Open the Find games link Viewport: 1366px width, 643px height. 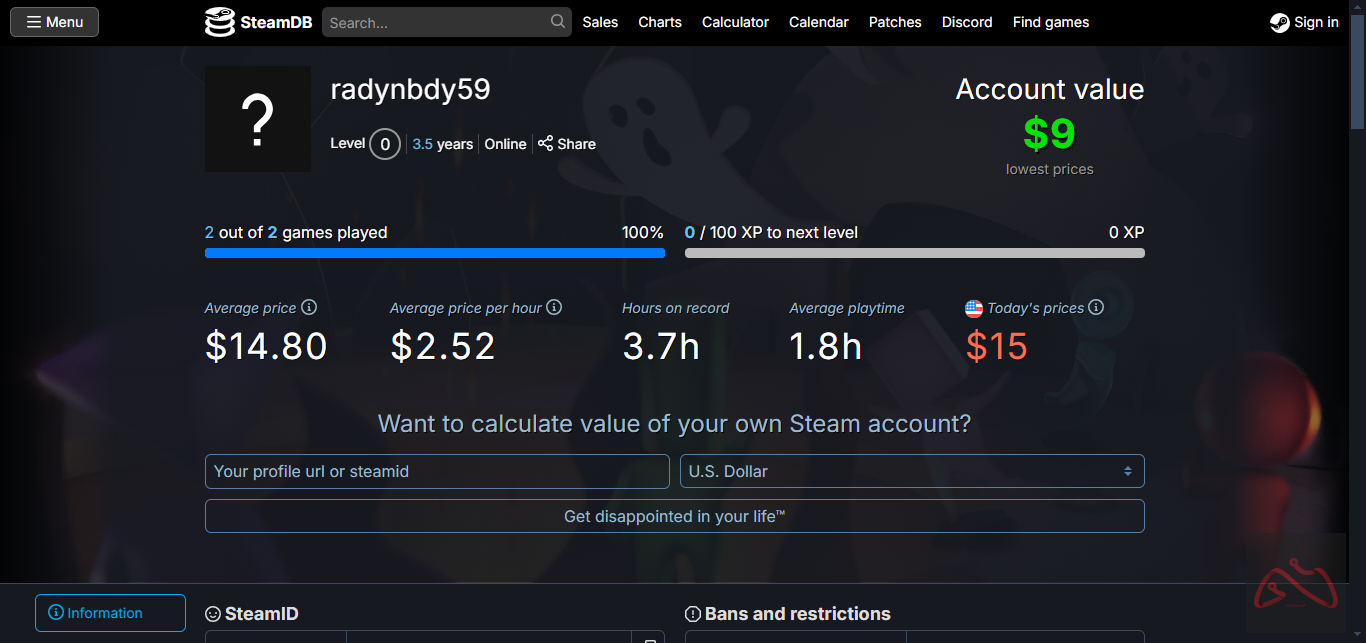click(1051, 22)
